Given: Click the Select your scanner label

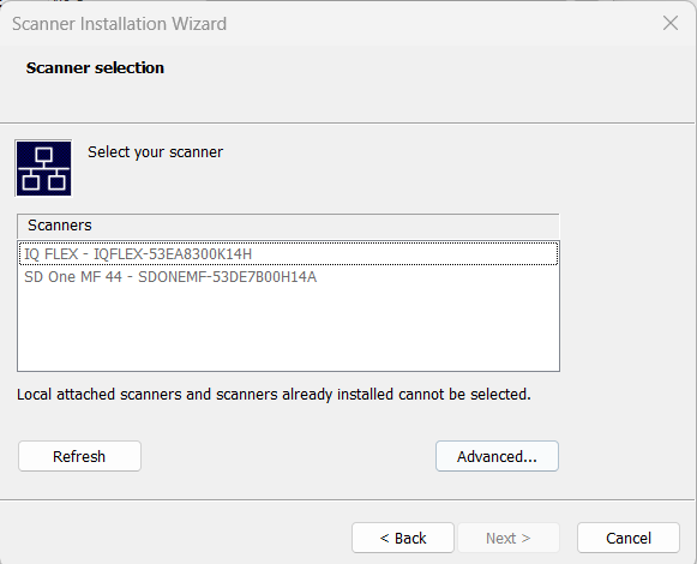Looking at the screenshot, I should [155, 152].
